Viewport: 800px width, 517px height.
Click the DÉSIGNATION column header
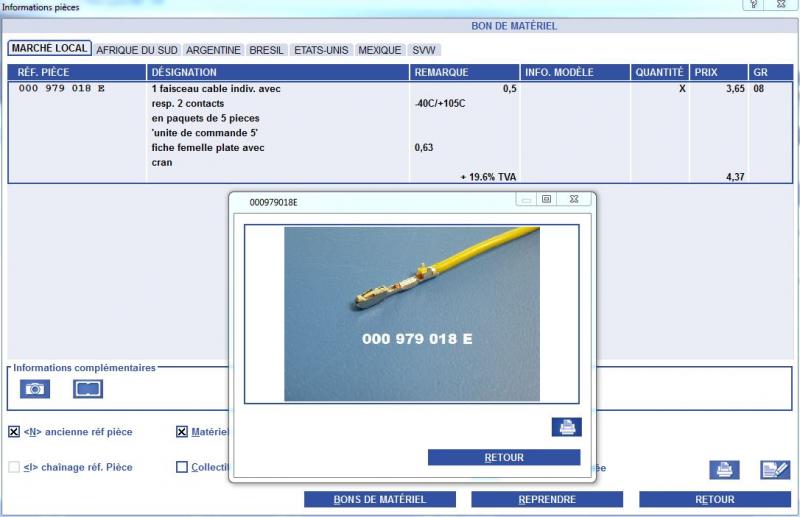tap(278, 72)
